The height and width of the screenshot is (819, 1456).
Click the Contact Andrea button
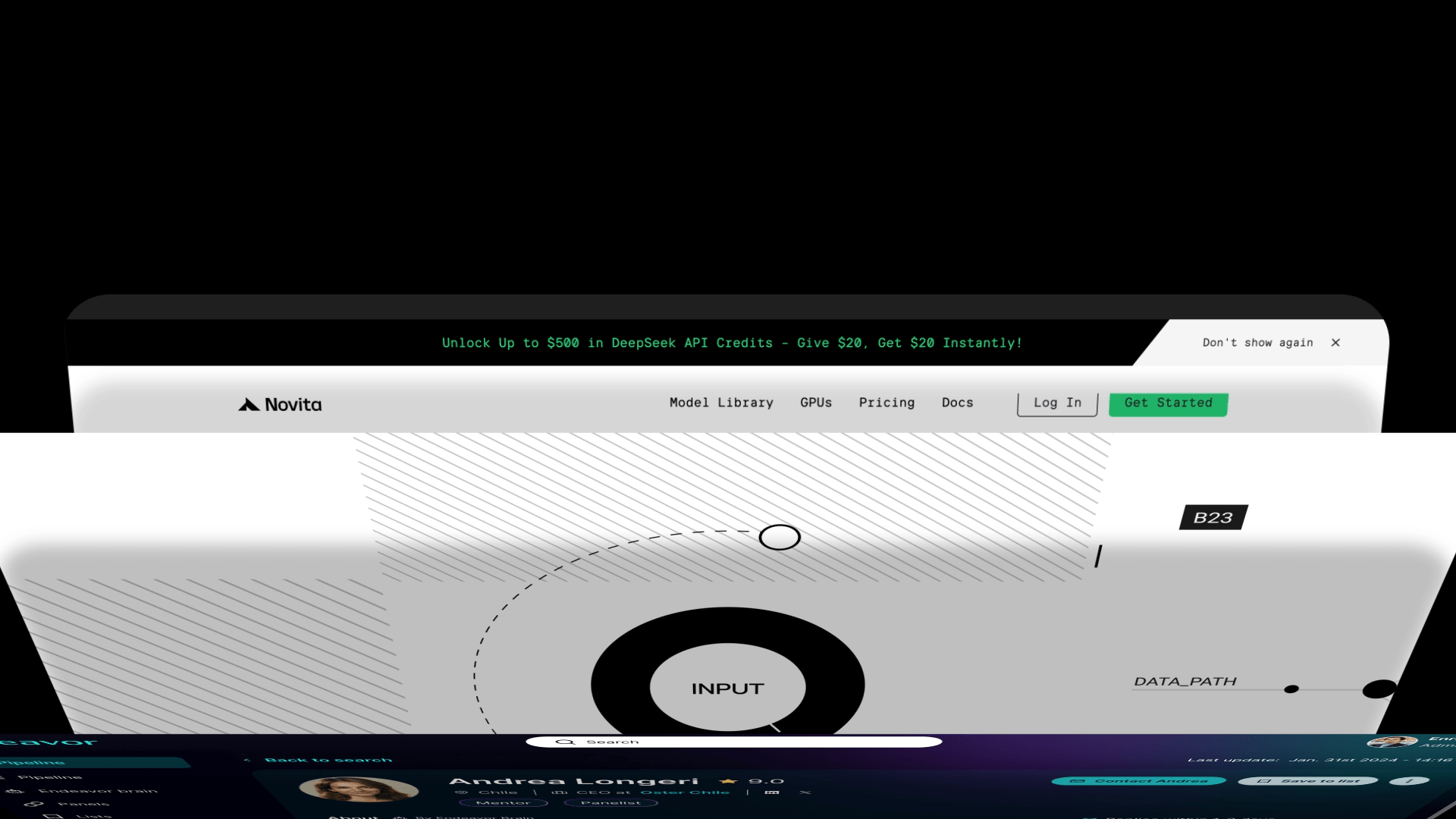[x=1139, y=781]
